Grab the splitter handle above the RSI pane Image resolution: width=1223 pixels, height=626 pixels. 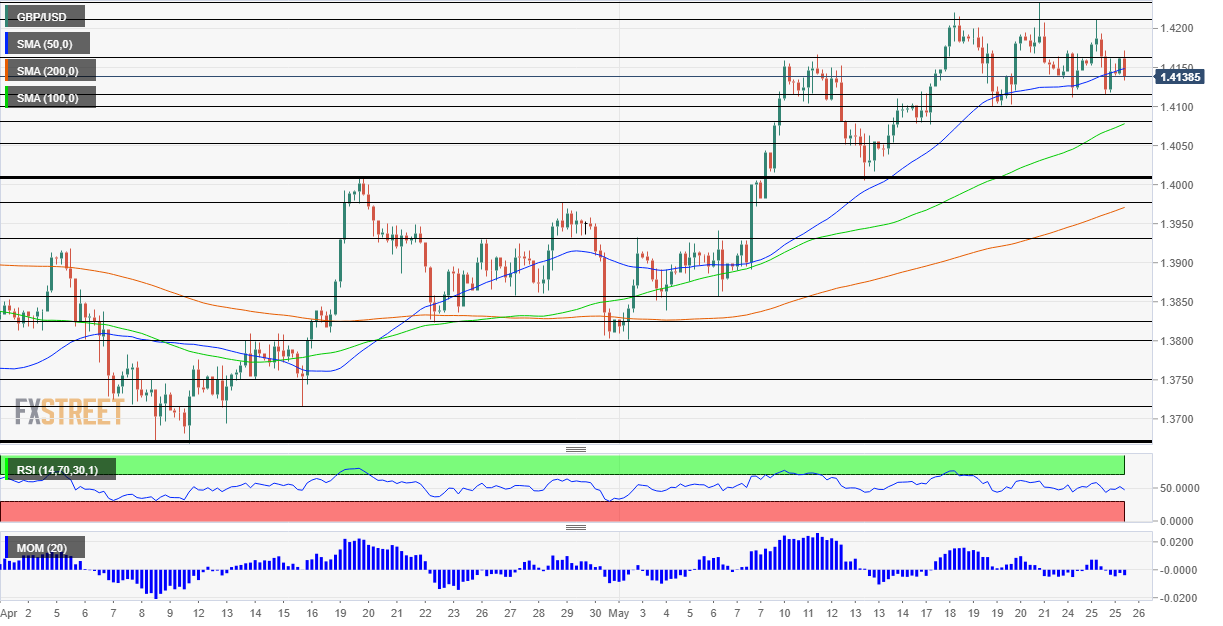(575, 450)
